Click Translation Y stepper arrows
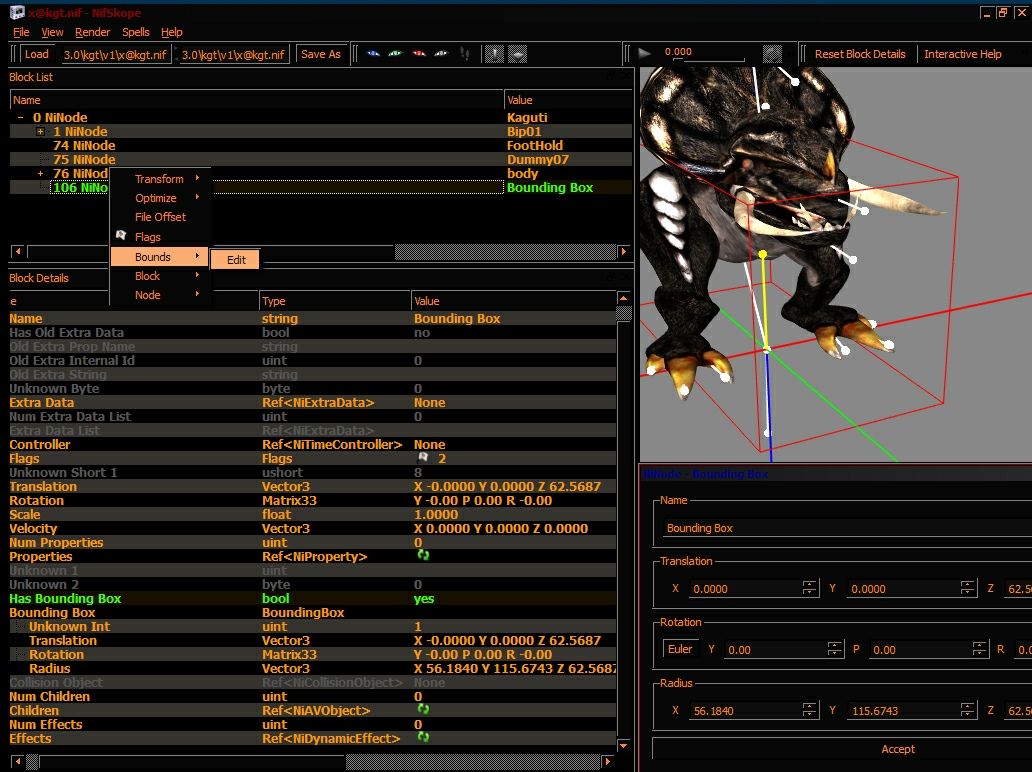 click(967, 588)
